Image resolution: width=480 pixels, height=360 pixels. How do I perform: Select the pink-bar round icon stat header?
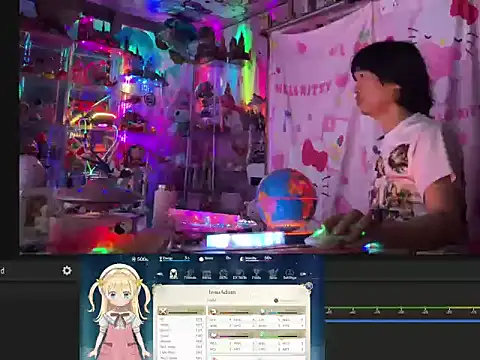(213, 334)
